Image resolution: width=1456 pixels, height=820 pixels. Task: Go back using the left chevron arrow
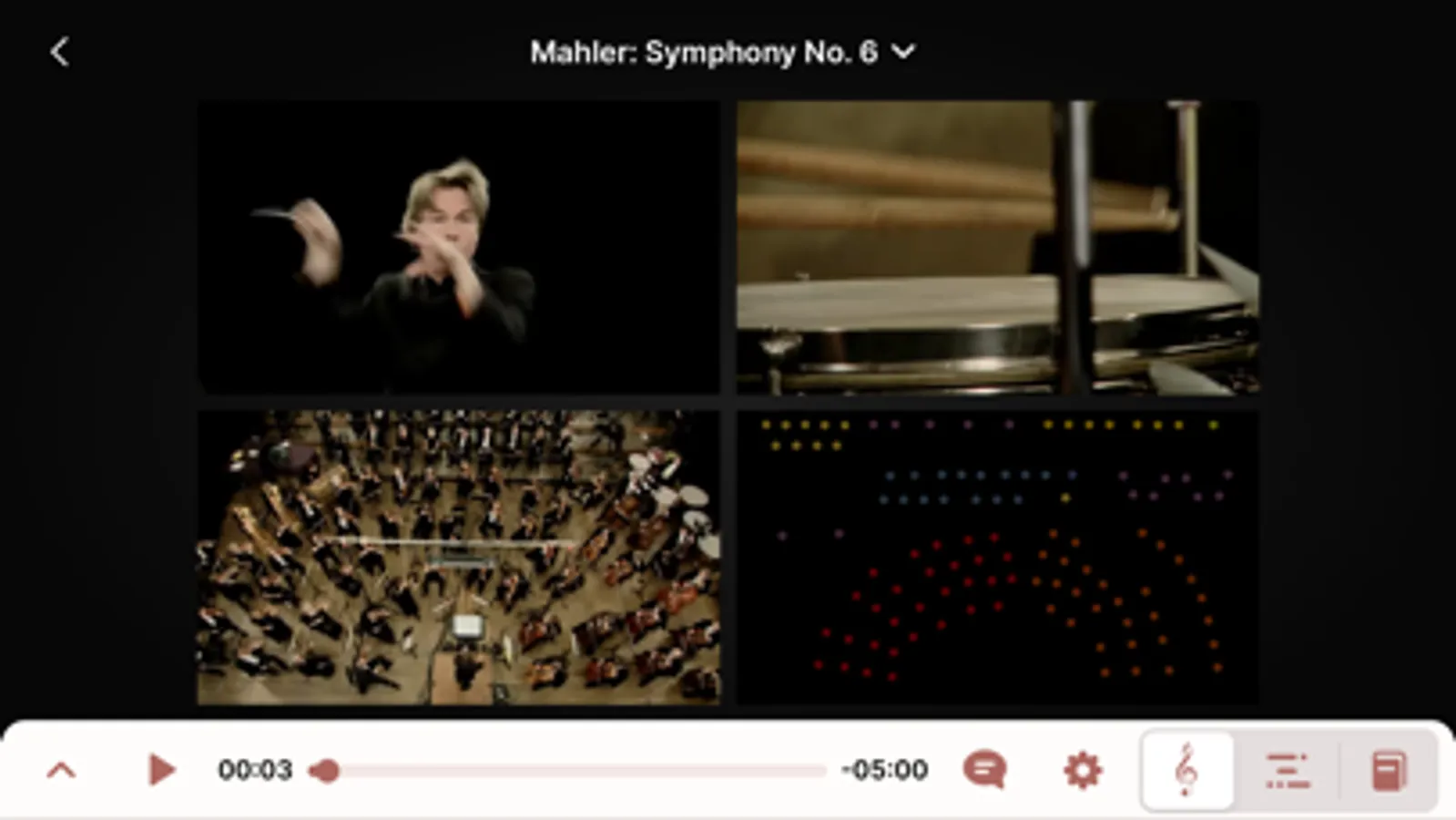[59, 52]
